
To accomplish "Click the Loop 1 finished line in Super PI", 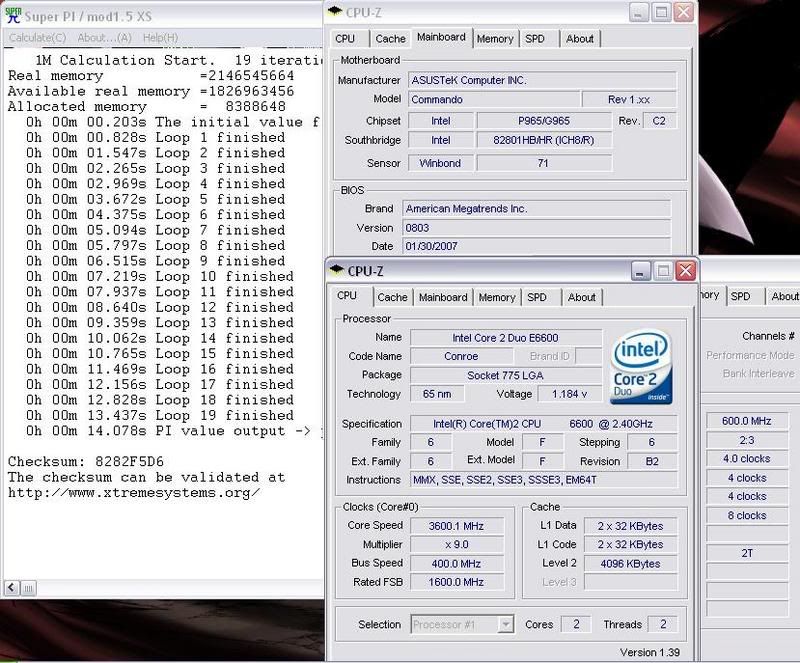I will coord(156,138).
